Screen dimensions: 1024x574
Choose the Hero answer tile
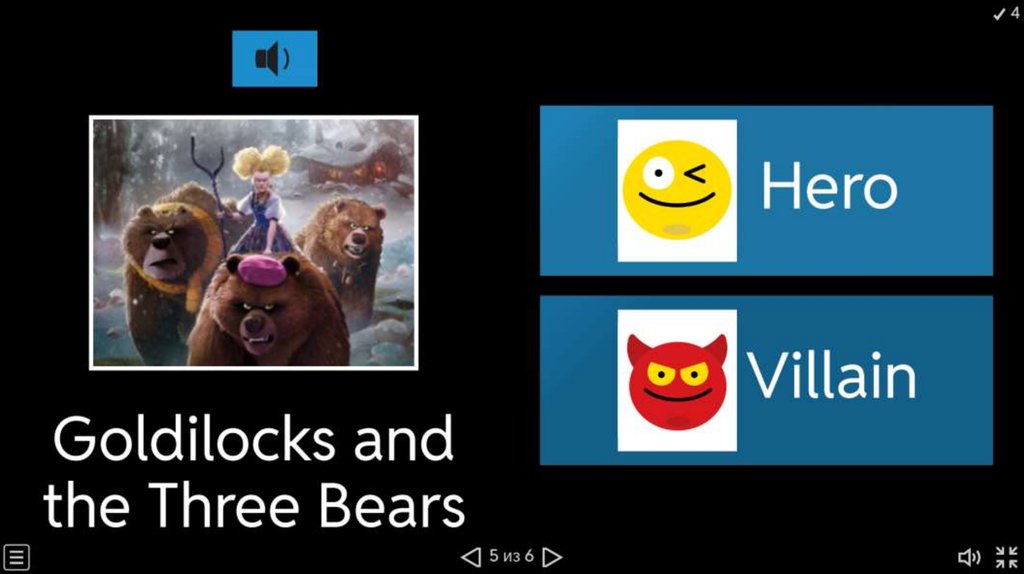(766, 191)
